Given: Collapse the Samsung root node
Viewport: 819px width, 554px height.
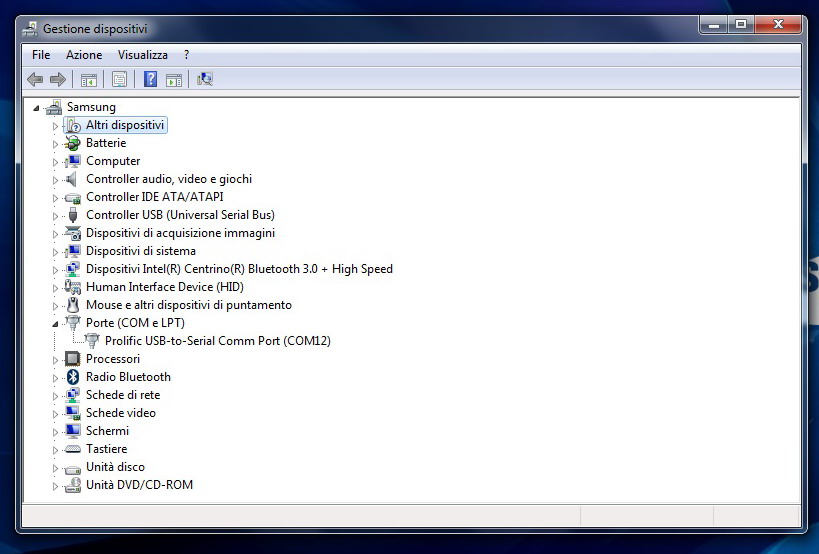Looking at the screenshot, I should pyautogui.click(x=36, y=108).
